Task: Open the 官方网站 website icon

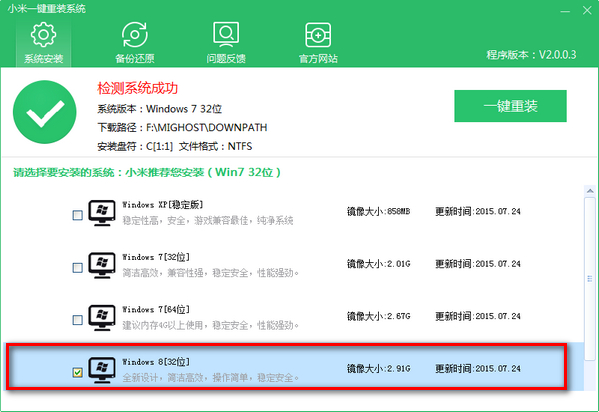Action: click(318, 35)
